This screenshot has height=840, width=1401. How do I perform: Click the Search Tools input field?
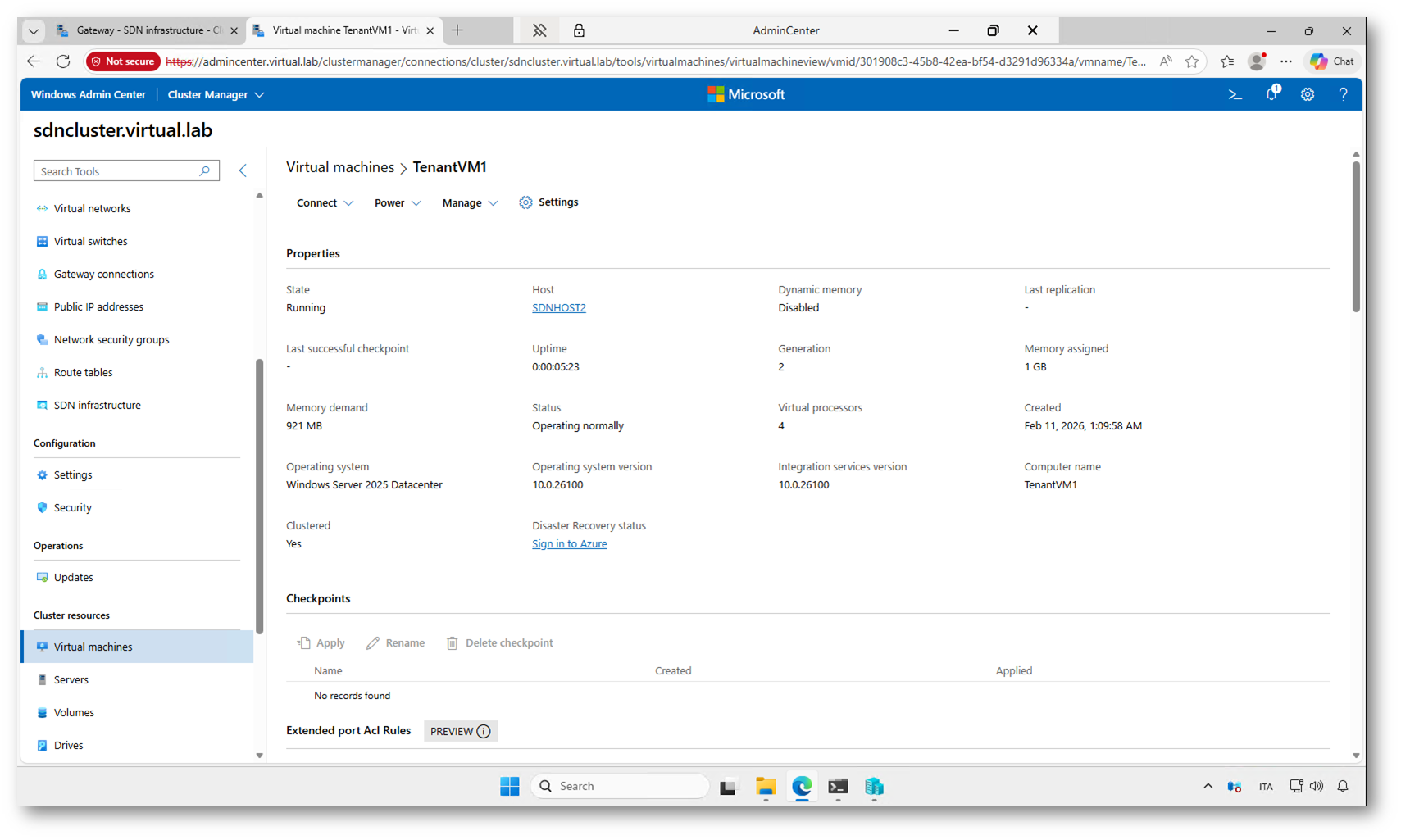click(x=117, y=171)
